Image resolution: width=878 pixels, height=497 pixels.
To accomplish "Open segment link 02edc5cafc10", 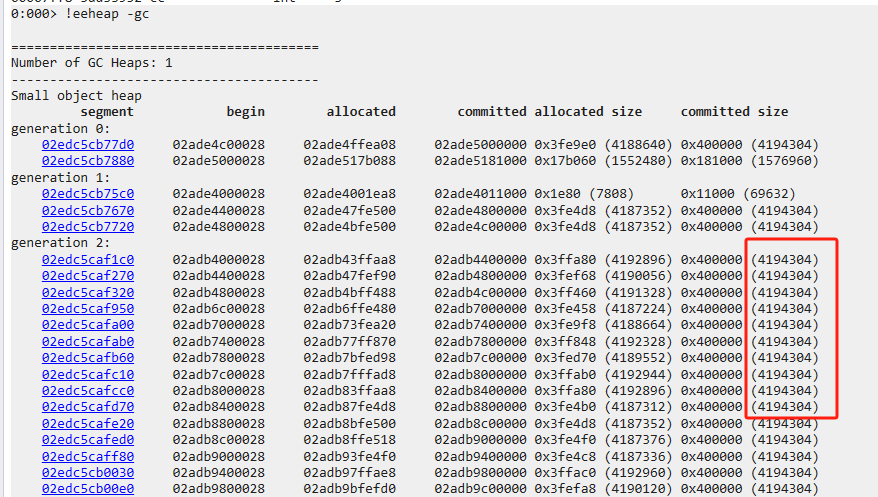I will pos(88,374).
